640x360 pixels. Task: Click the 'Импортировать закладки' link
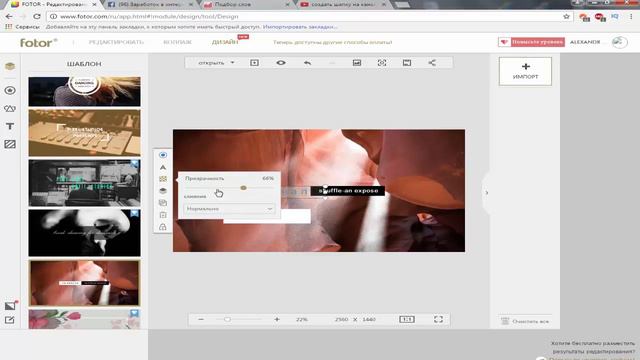coord(300,27)
